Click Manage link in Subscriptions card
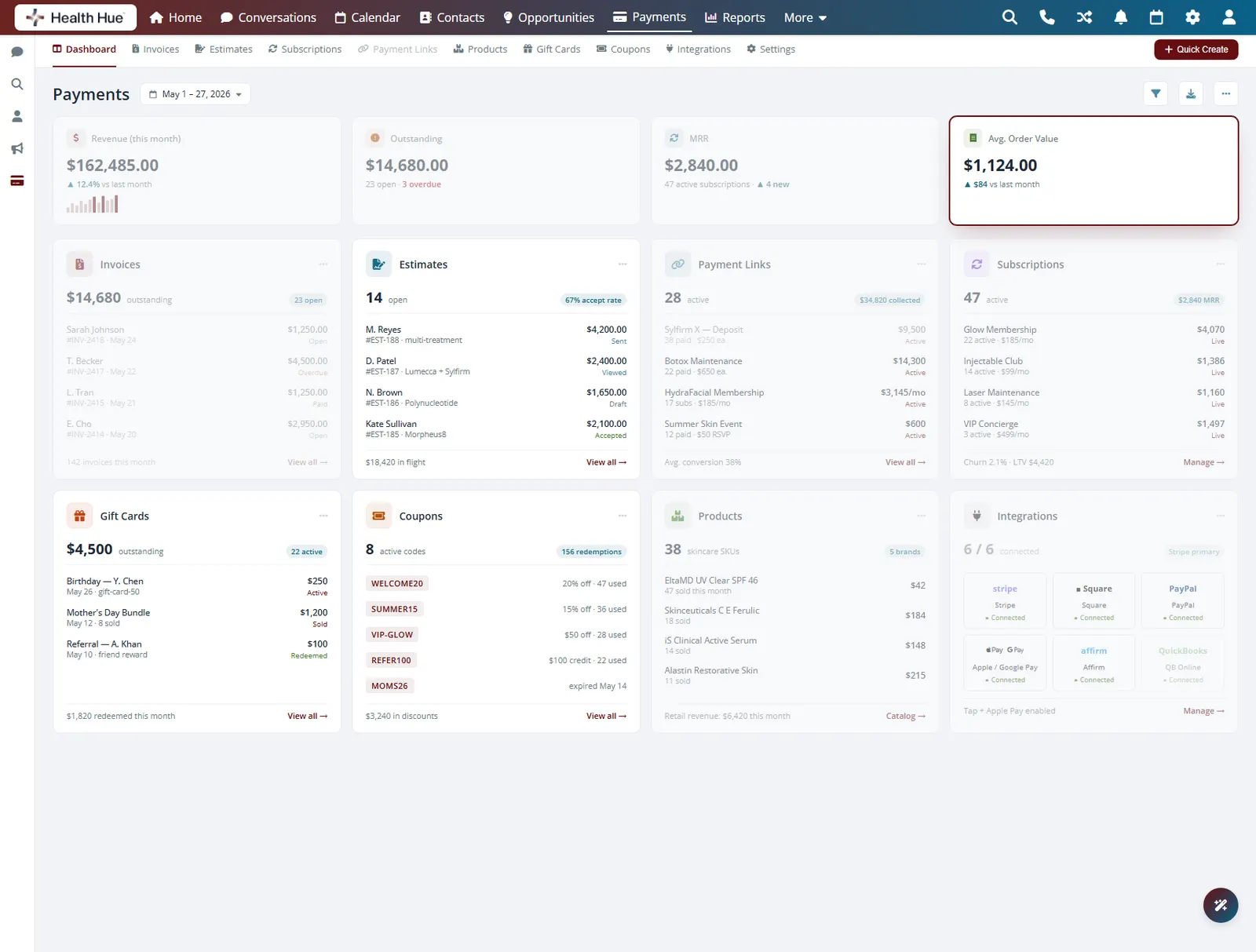 pos(1203,462)
